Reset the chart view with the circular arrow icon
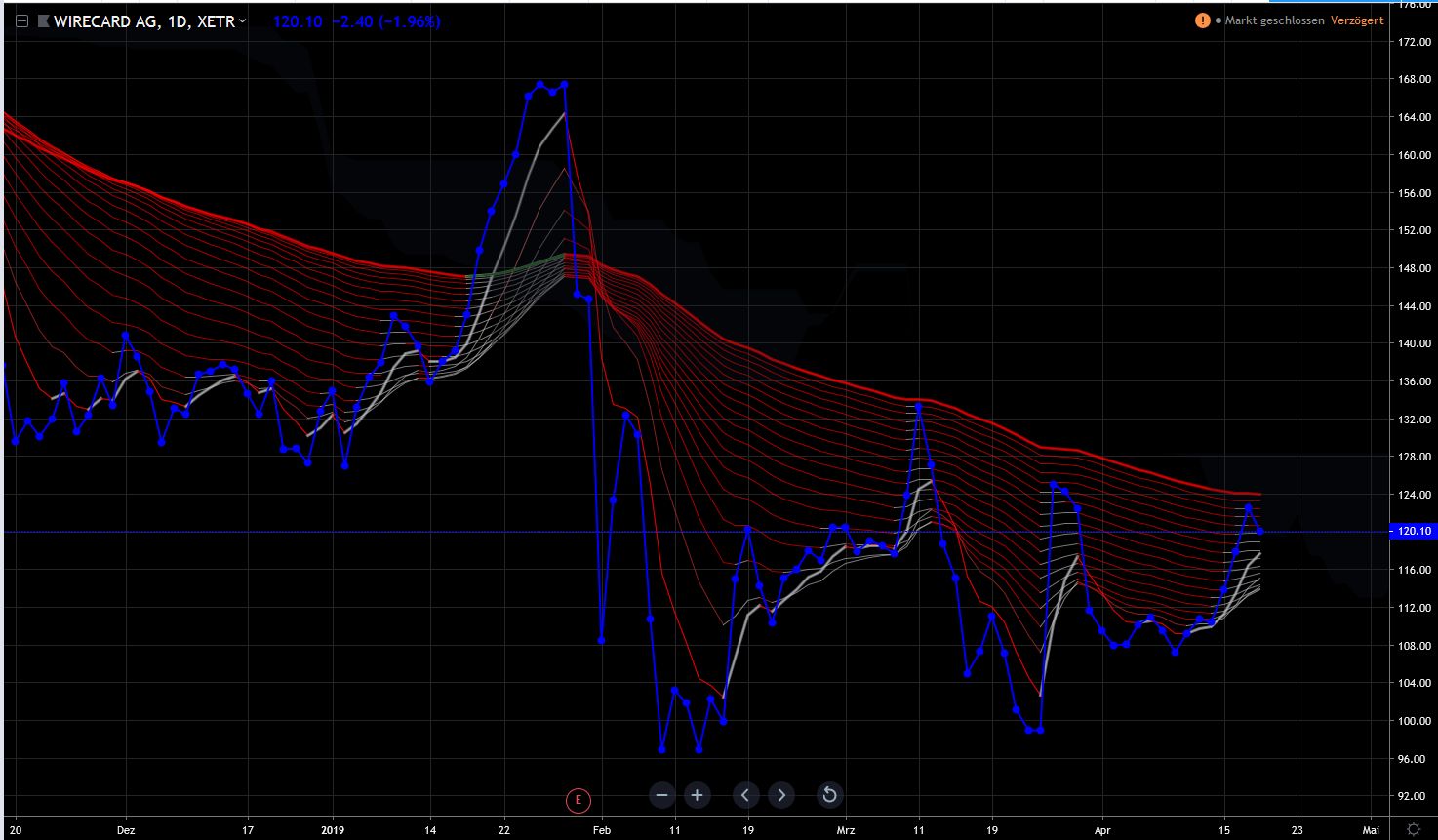This screenshot has width=1438, height=840. (x=828, y=795)
